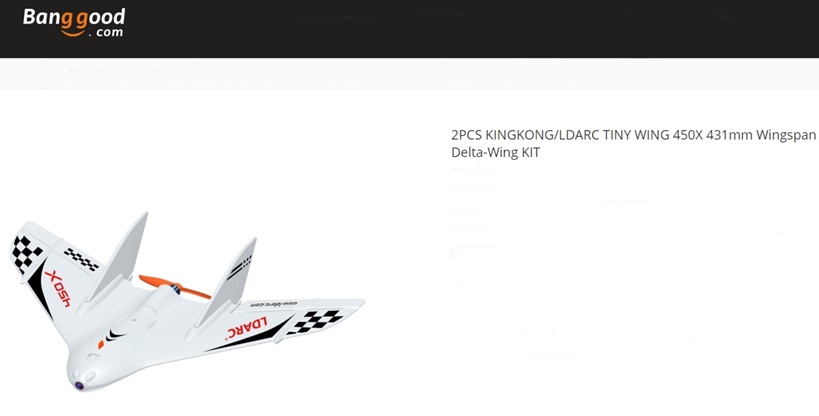This screenshot has height=416, width=819.
Task: Click the red LDARC logo on the wing
Action: pyautogui.click(x=247, y=328)
